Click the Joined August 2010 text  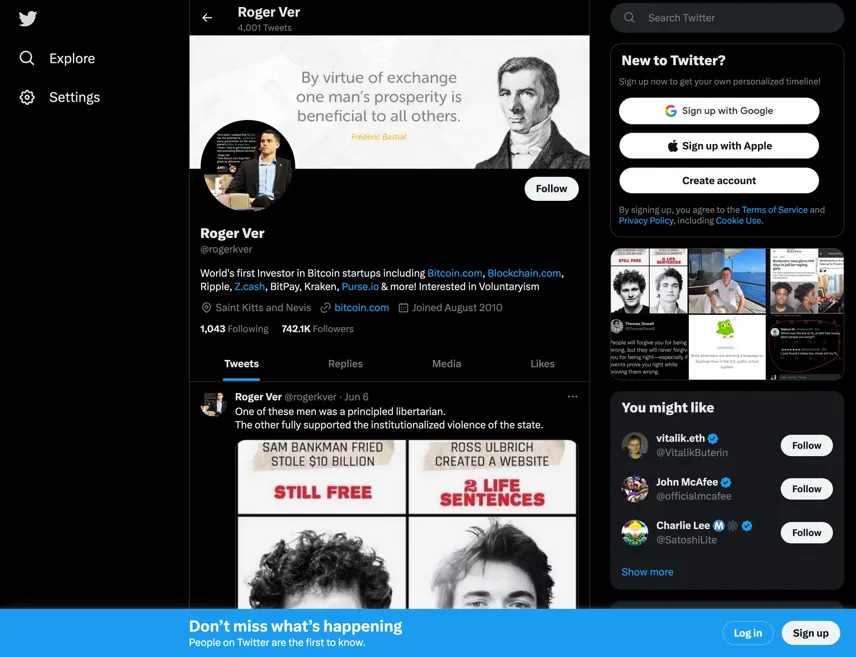[457, 307]
